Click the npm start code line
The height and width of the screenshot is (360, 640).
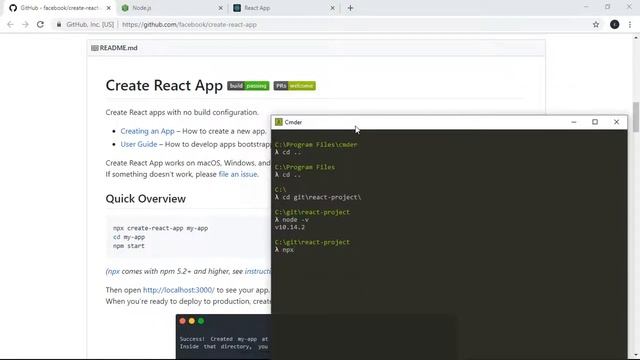(129, 246)
